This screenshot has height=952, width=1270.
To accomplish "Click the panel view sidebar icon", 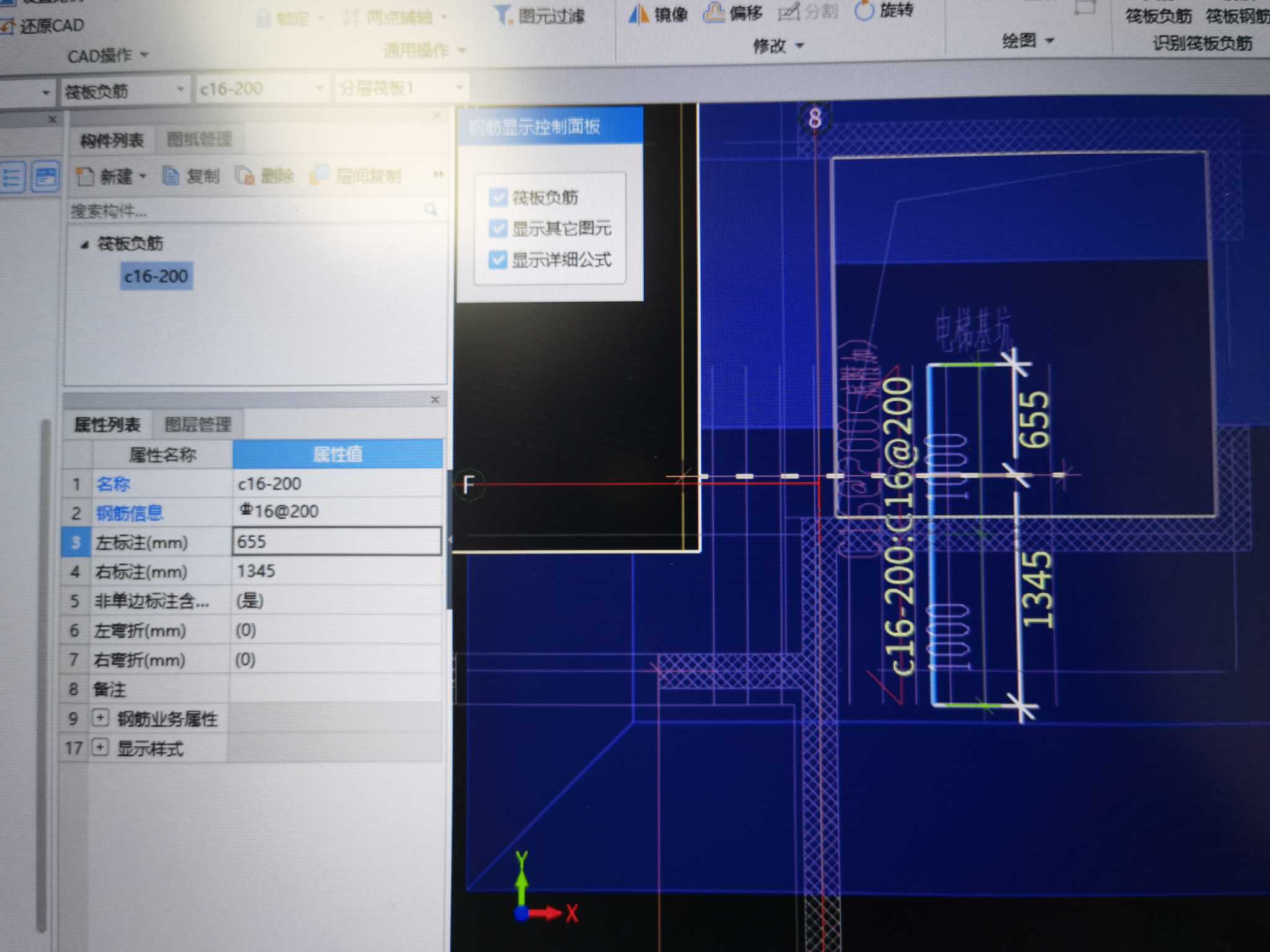I will [45, 177].
